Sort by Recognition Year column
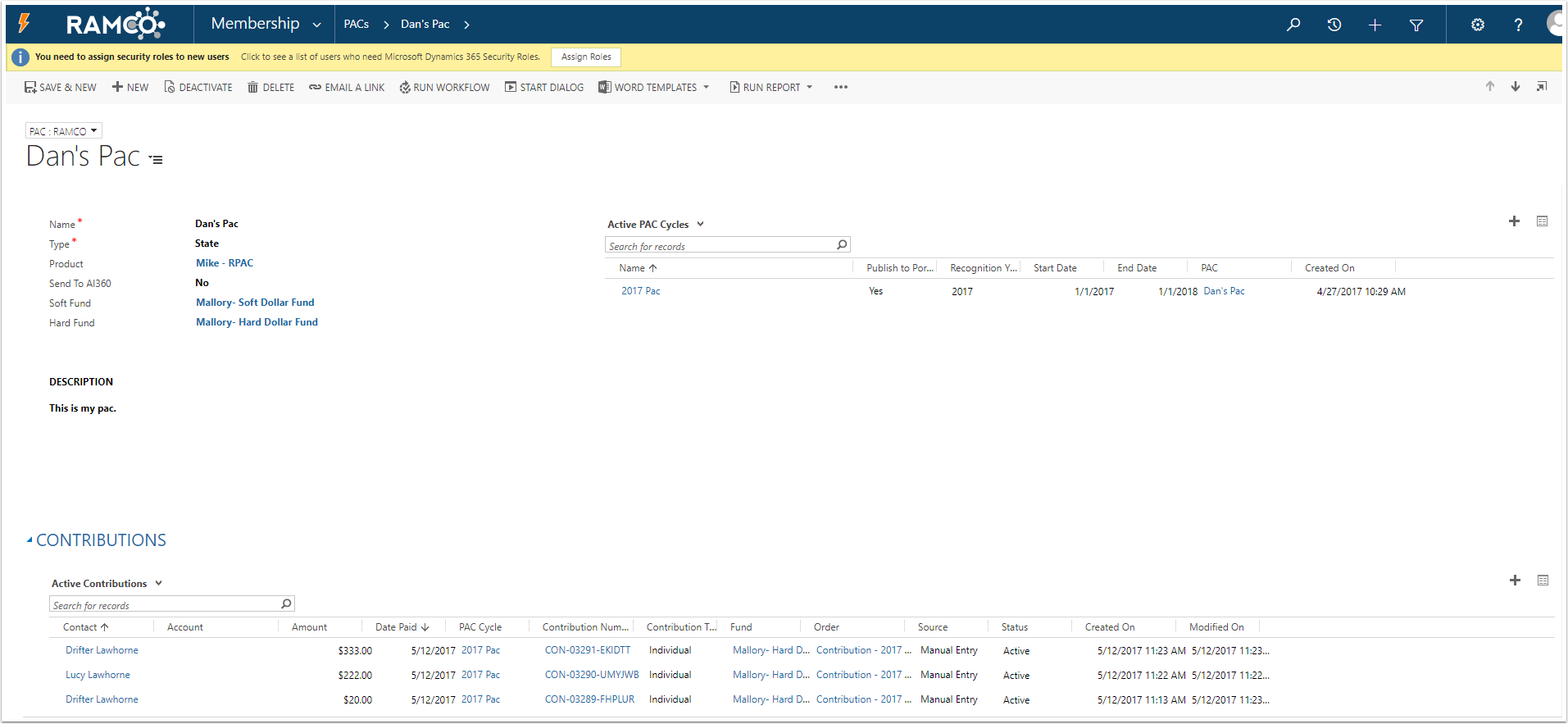This screenshot has width=1568, height=724. coord(984,268)
